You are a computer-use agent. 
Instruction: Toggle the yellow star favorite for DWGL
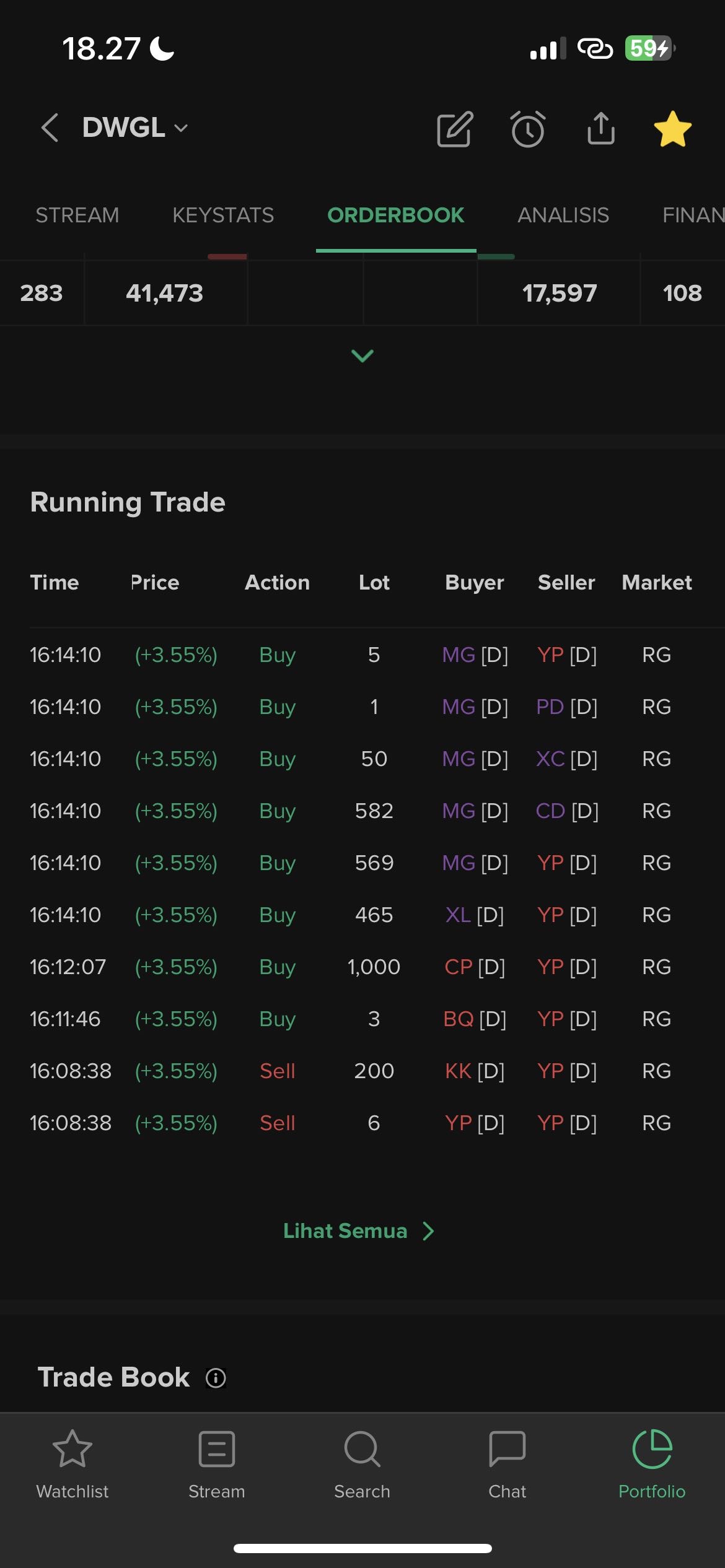pyautogui.click(x=672, y=129)
